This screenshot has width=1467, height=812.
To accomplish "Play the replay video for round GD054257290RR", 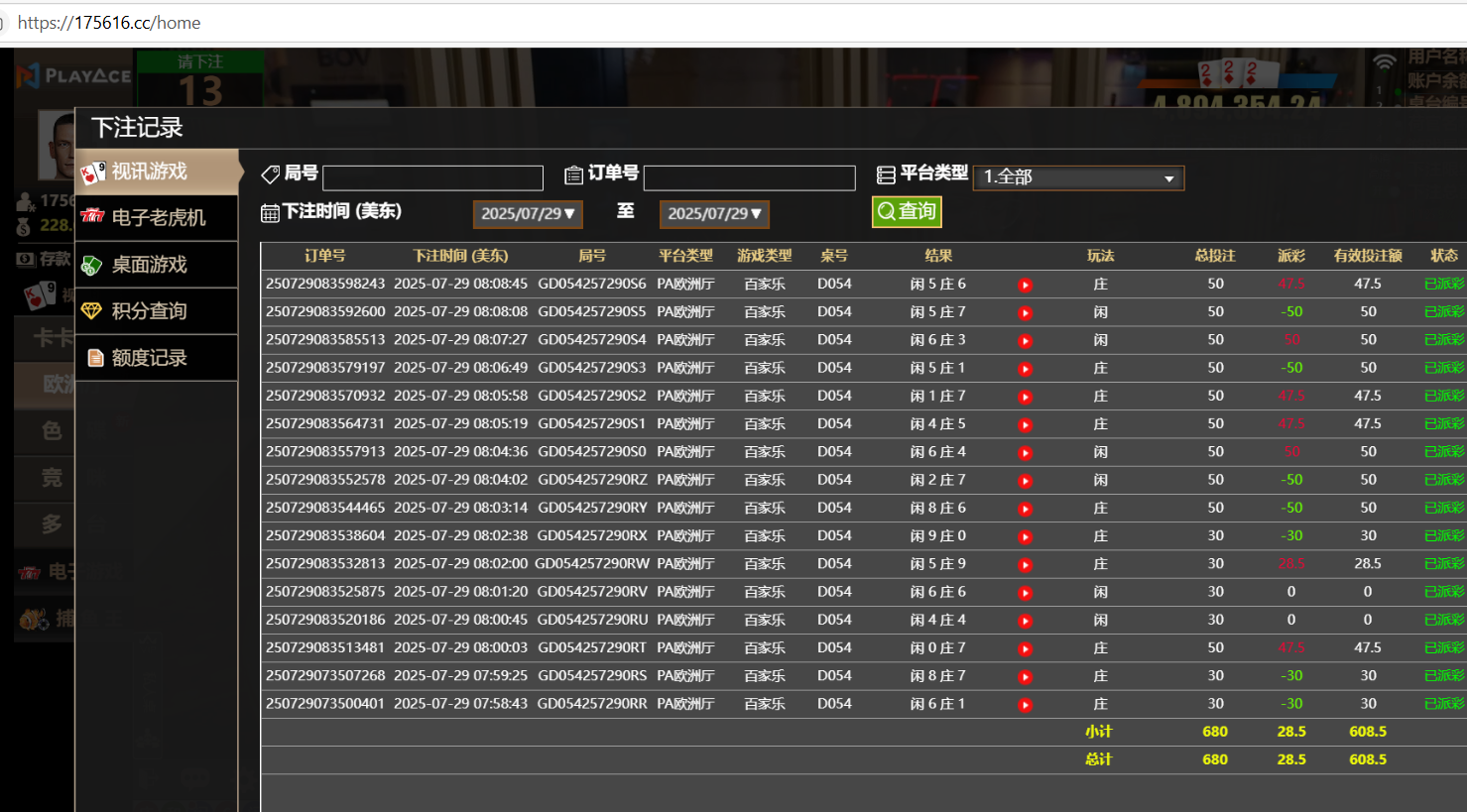I will pyautogui.click(x=1025, y=705).
